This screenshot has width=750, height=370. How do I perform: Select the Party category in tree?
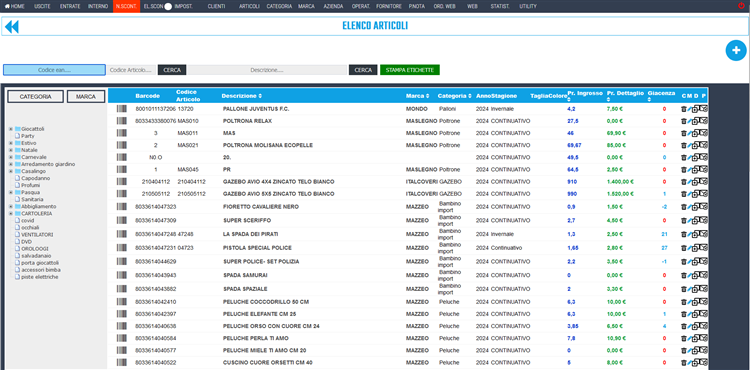28,136
